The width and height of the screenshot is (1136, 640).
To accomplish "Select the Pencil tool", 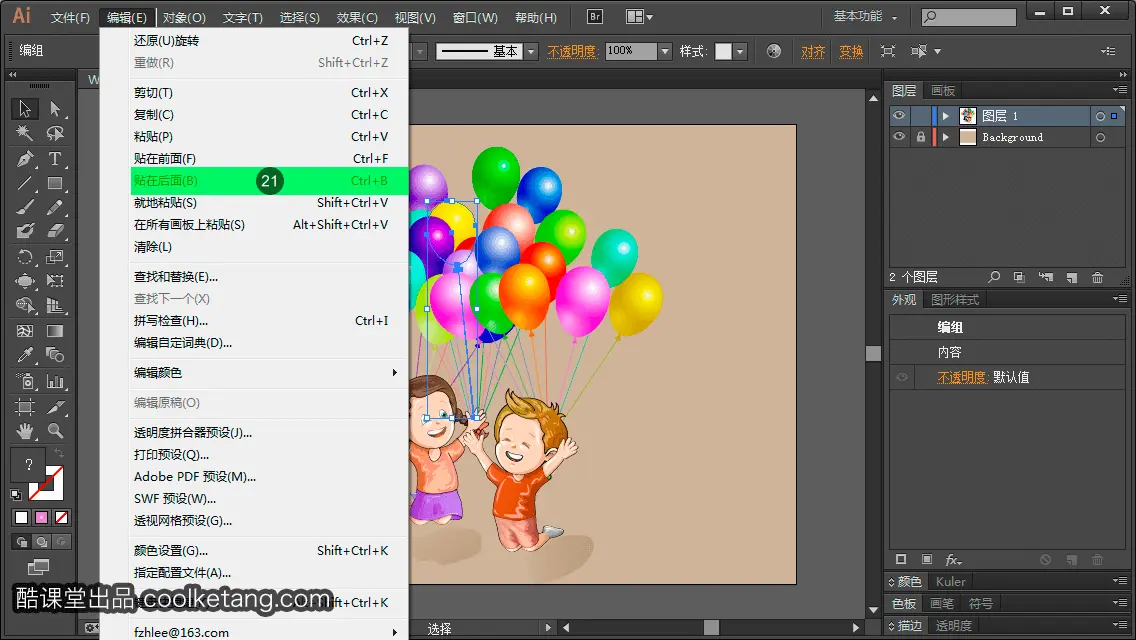I will point(55,207).
